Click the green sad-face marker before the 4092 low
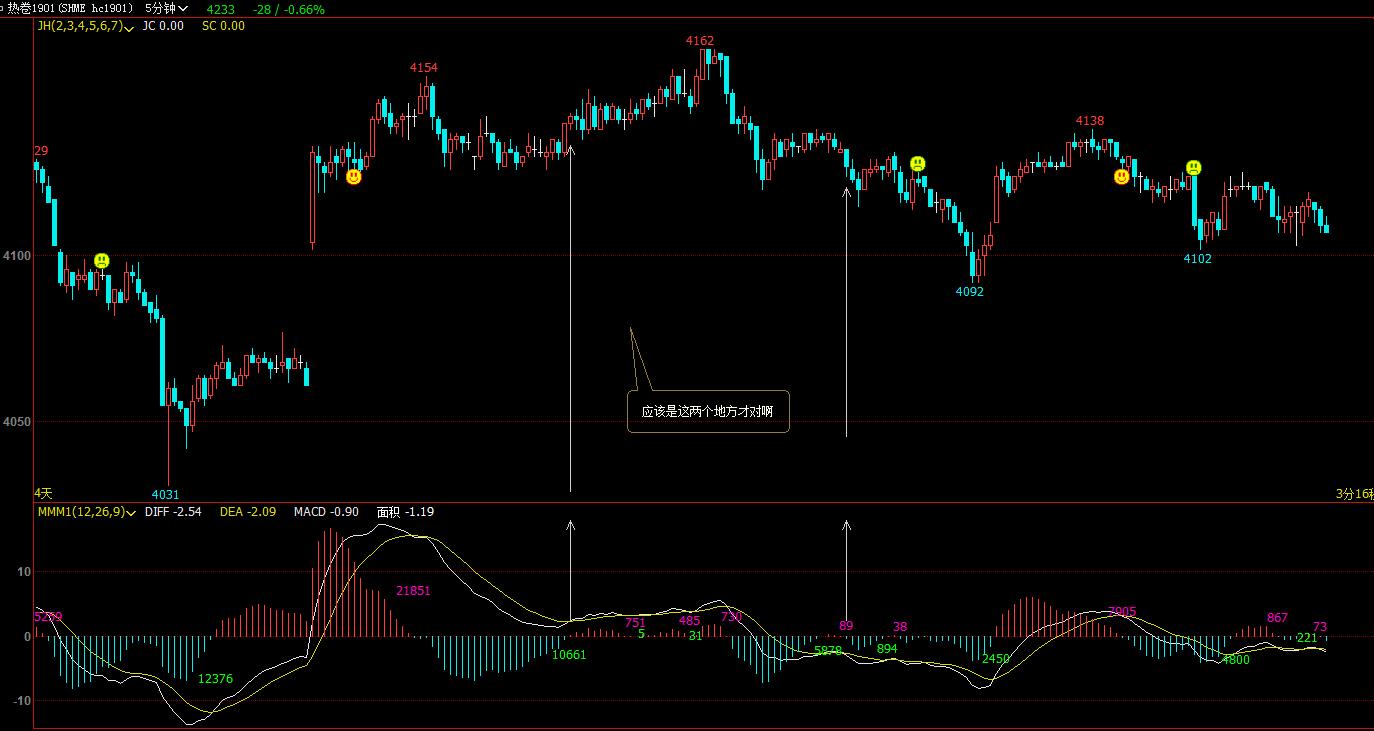The width and height of the screenshot is (1374, 731). click(917, 163)
